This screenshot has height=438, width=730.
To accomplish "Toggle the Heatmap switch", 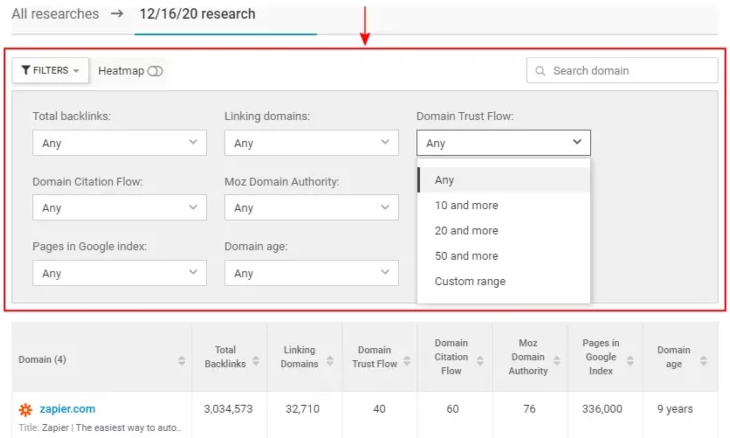I will 155,71.
